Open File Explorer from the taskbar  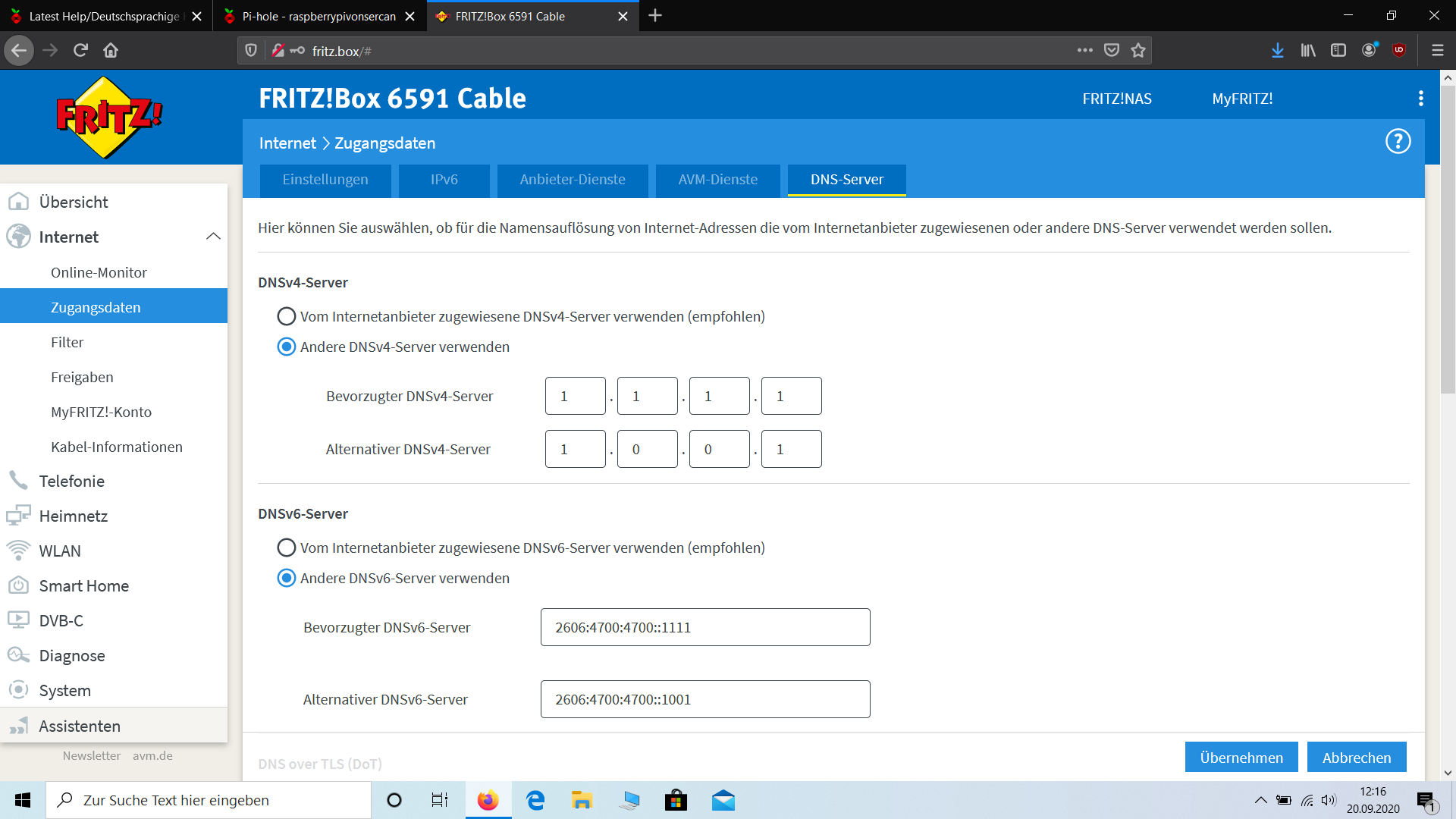tap(582, 800)
